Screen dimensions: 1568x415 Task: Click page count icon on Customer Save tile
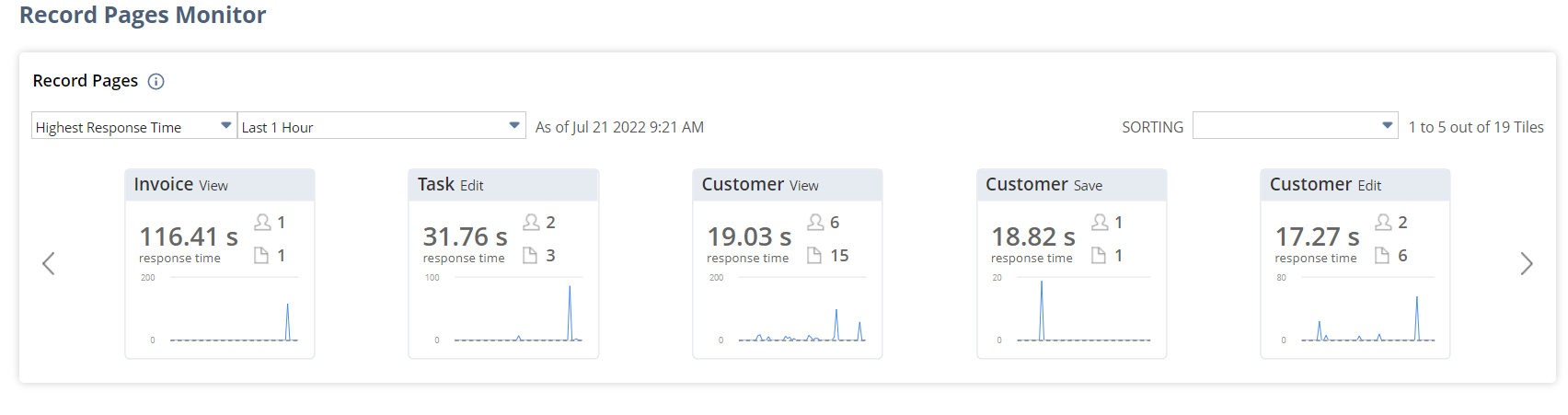(1099, 256)
